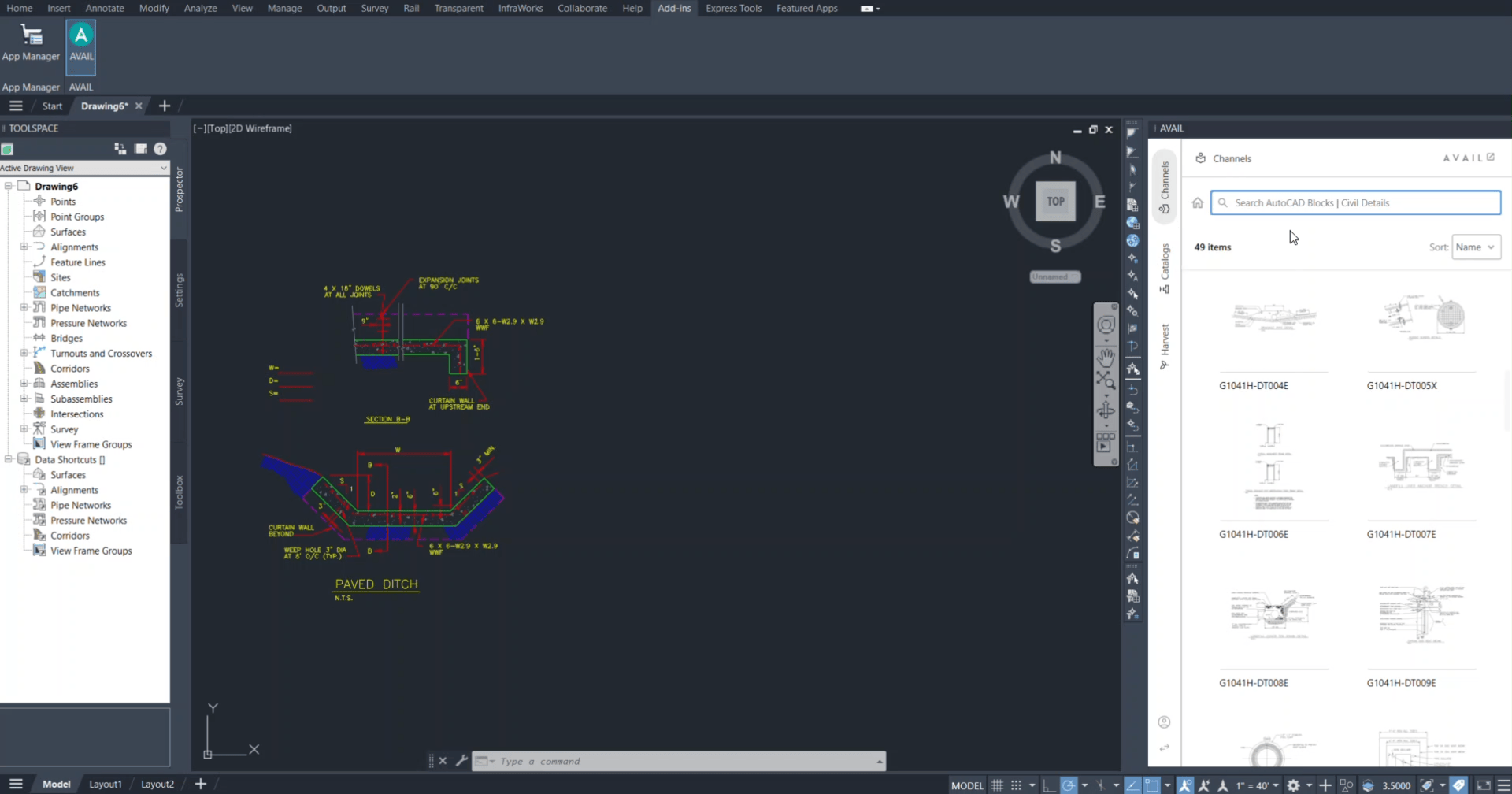This screenshot has width=1512, height=794.
Task: Click the MODEL space button in status bar
Action: click(x=967, y=785)
